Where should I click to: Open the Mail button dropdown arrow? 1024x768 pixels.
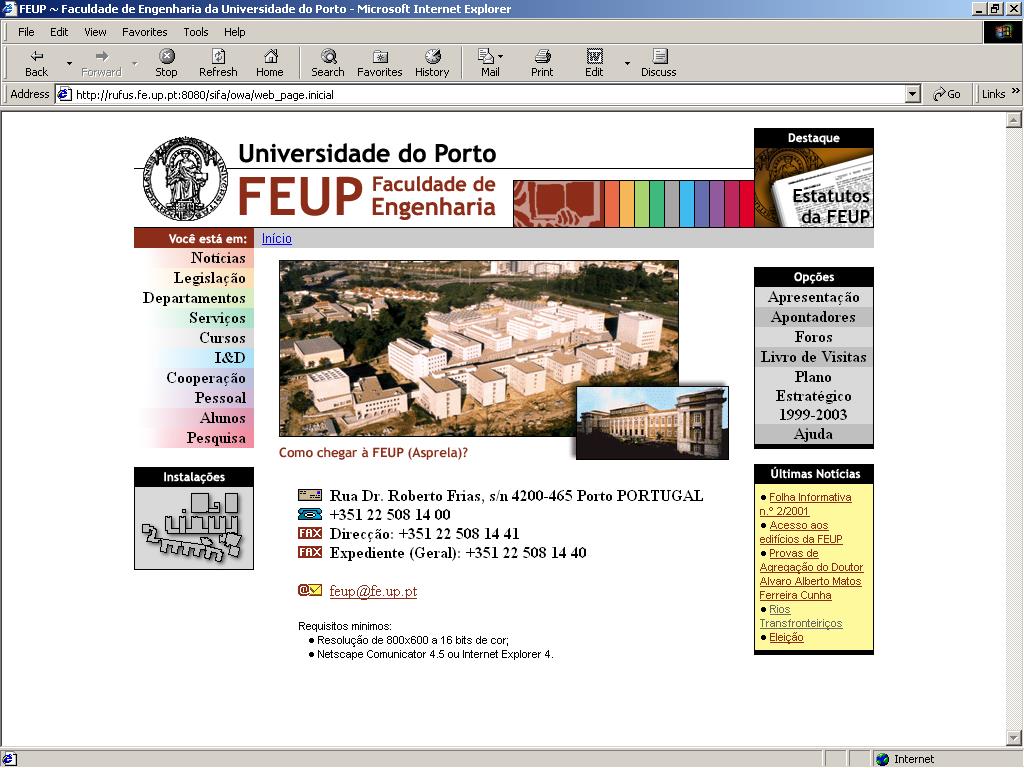pos(501,56)
